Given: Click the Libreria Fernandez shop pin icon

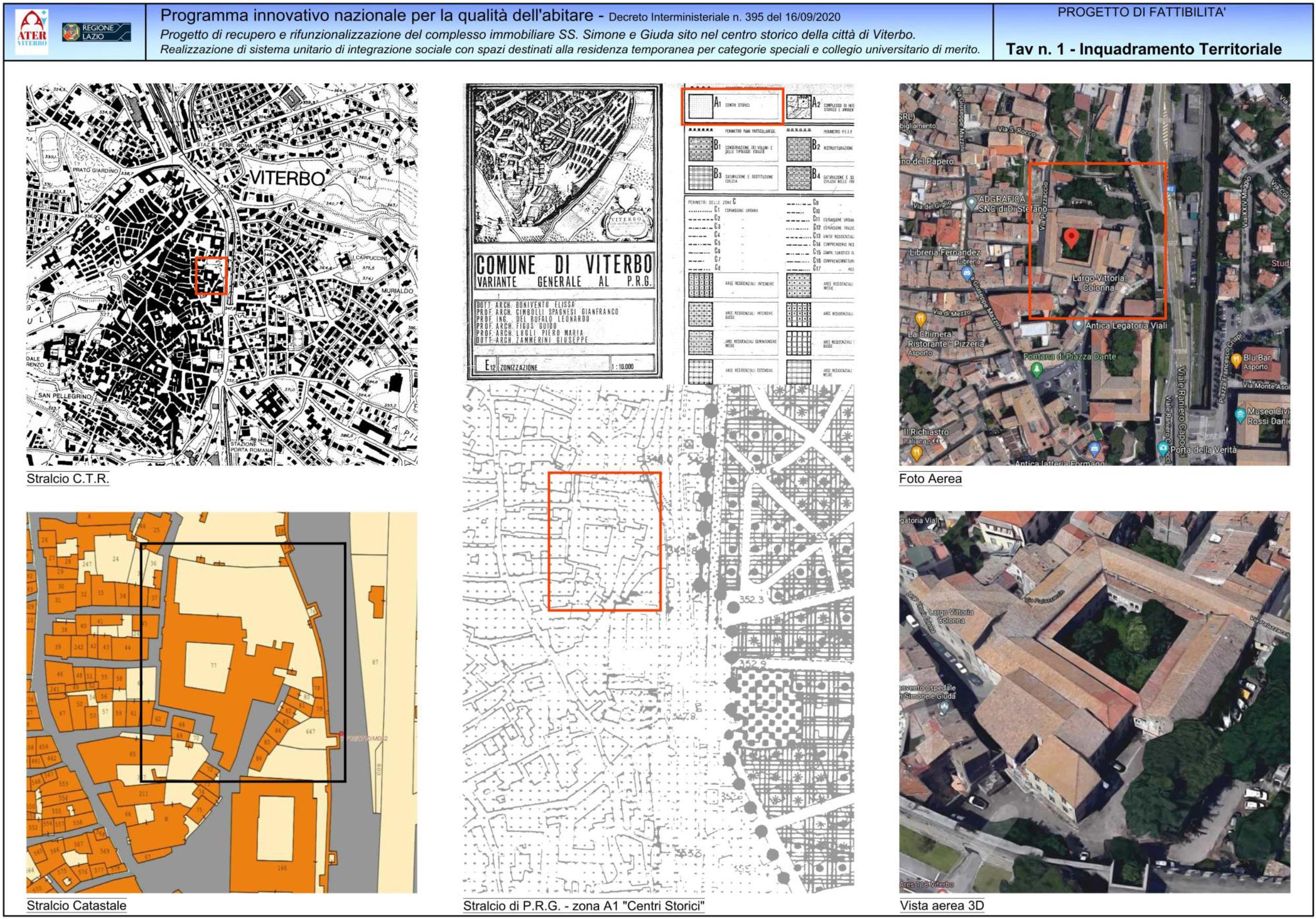Looking at the screenshot, I should [x=967, y=274].
